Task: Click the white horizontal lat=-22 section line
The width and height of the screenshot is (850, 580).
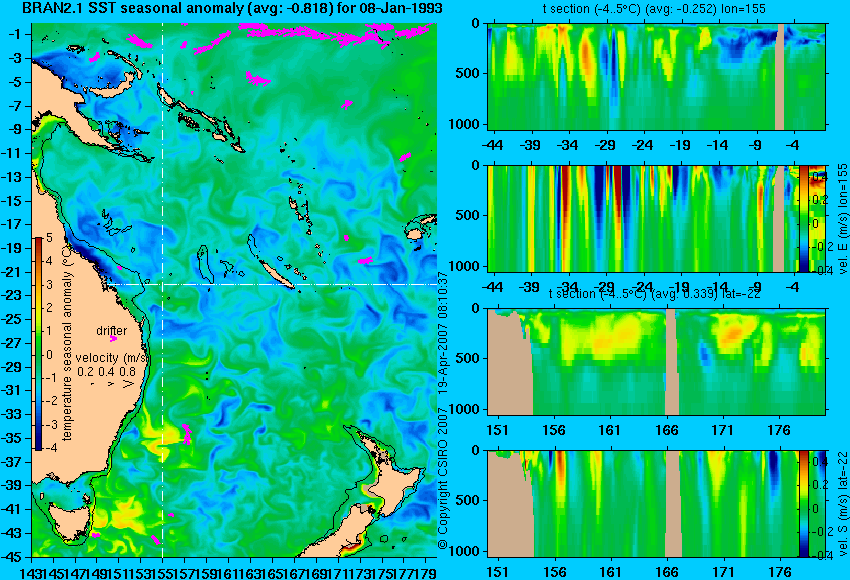Action: point(272,284)
